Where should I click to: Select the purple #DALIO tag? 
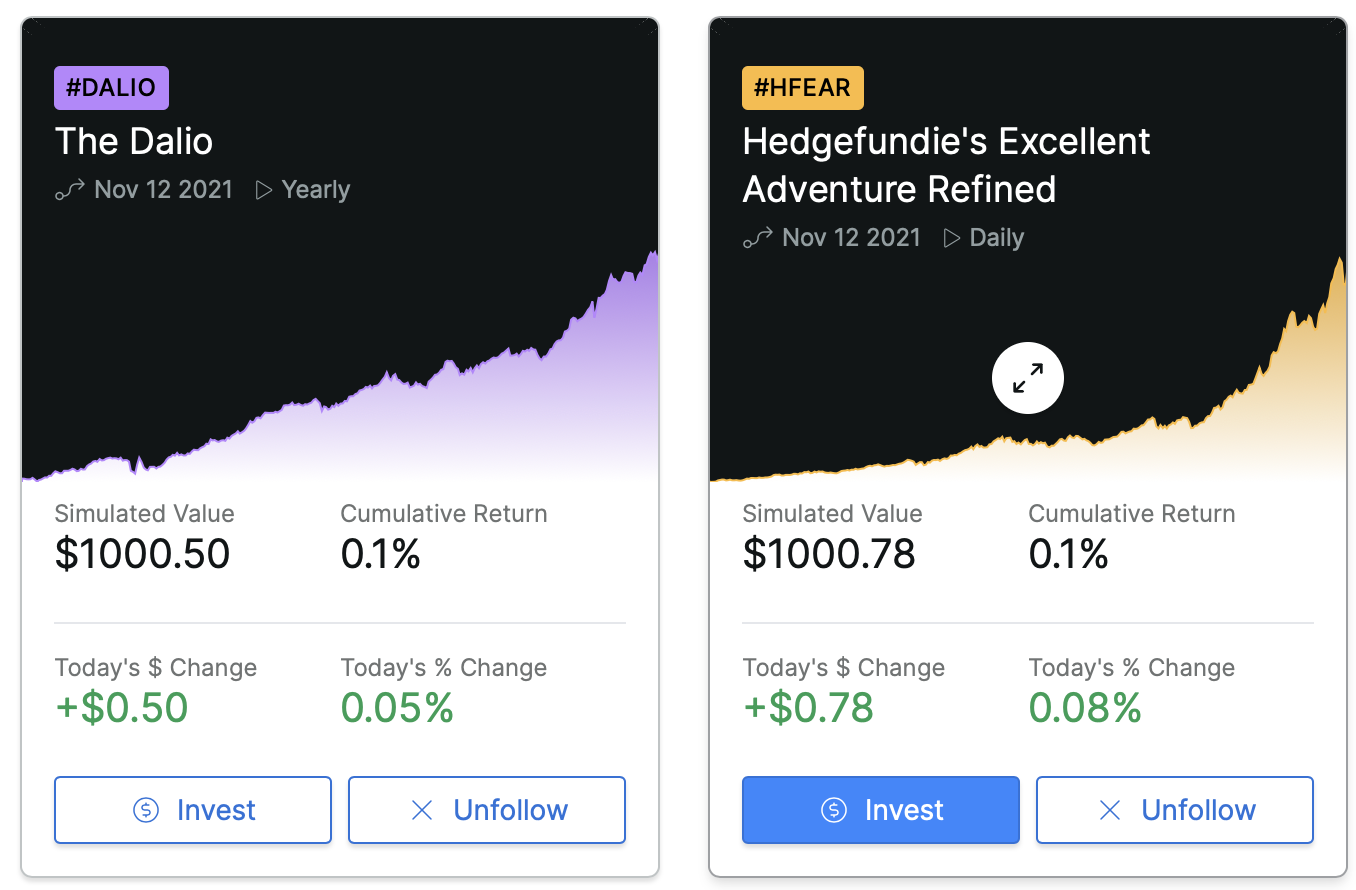[x=111, y=88]
